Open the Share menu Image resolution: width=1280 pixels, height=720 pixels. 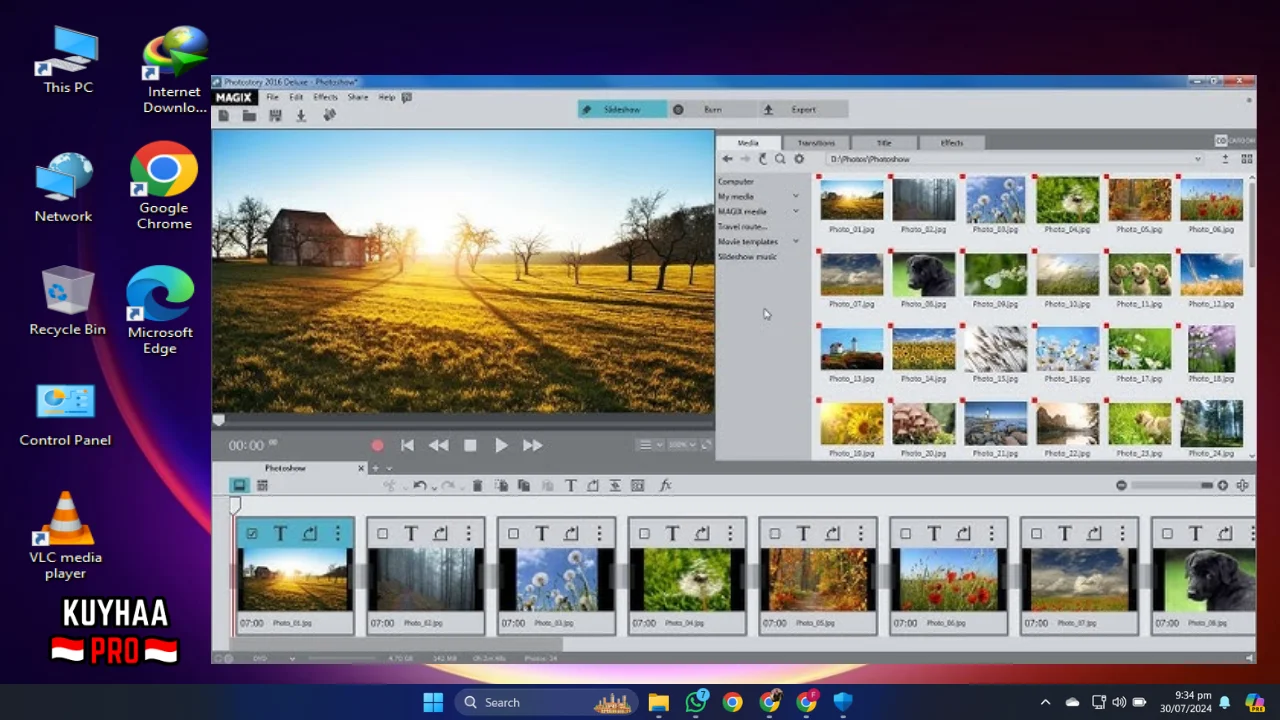(358, 97)
